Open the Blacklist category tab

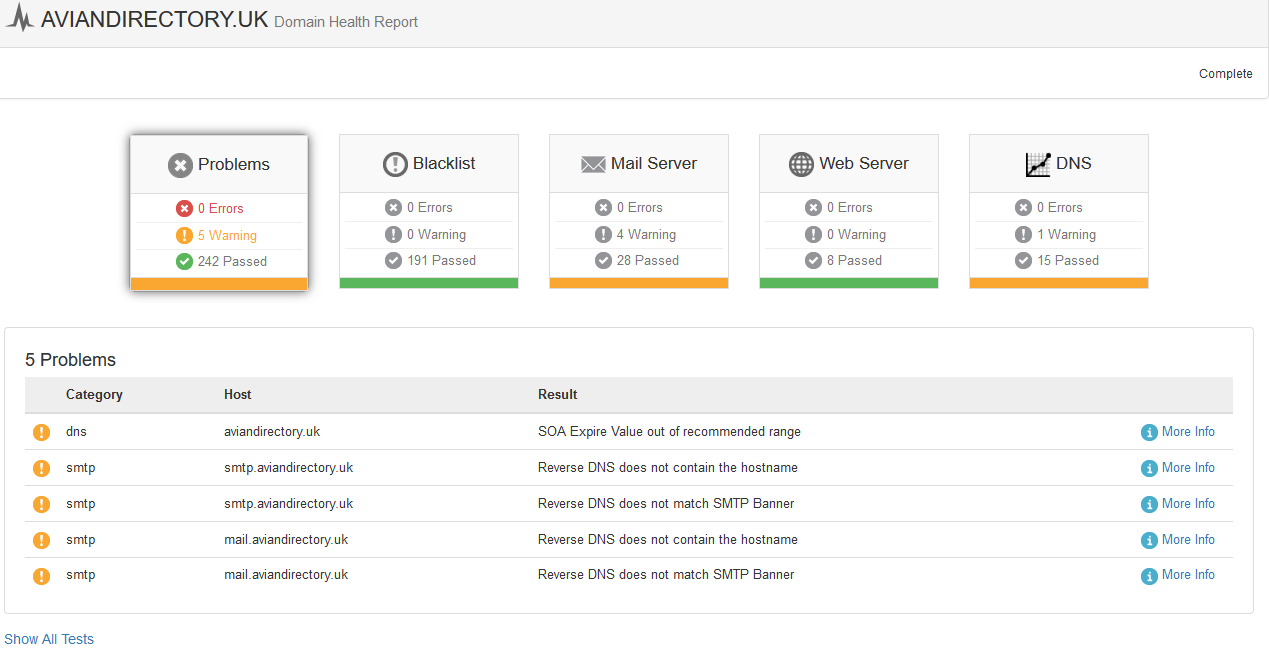point(429,164)
